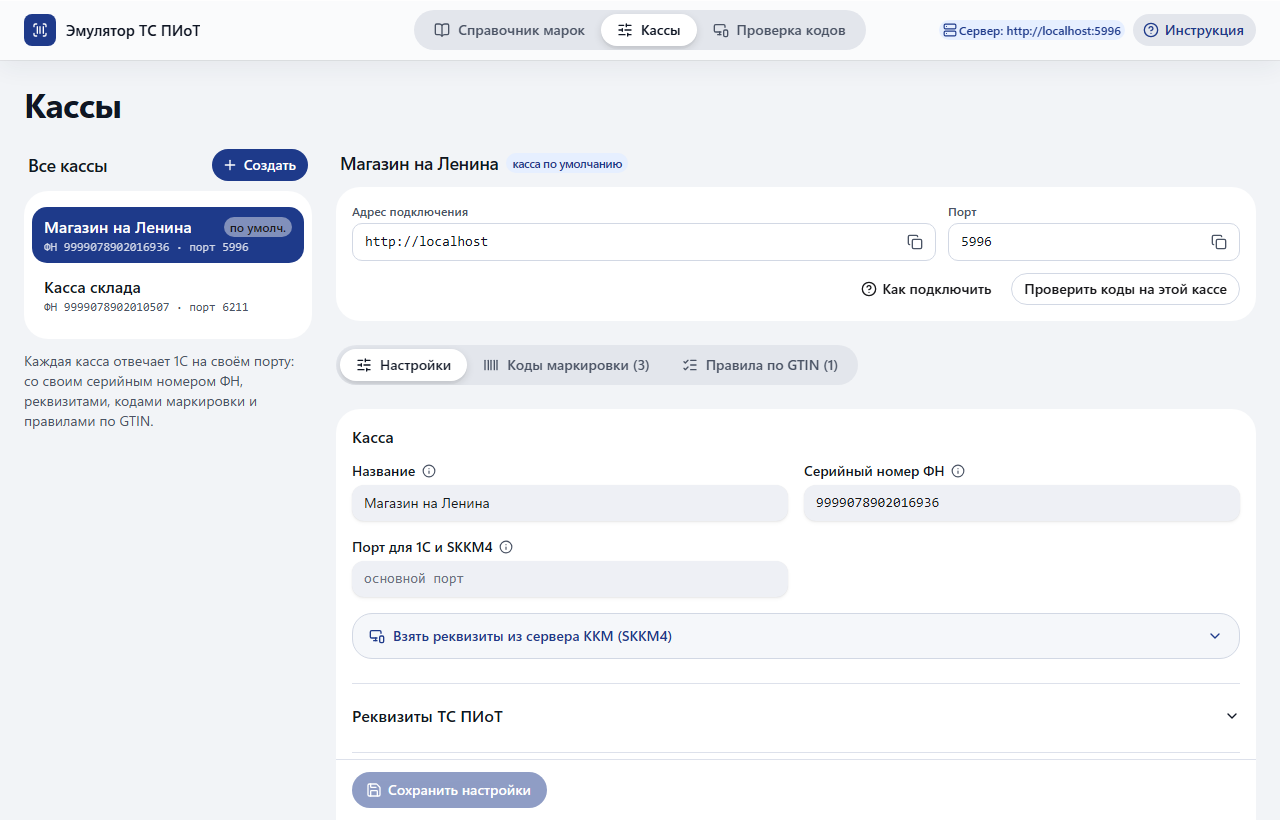Open the Коды маркировки (3) tab
This screenshot has width=1280, height=820.
[x=566, y=365]
